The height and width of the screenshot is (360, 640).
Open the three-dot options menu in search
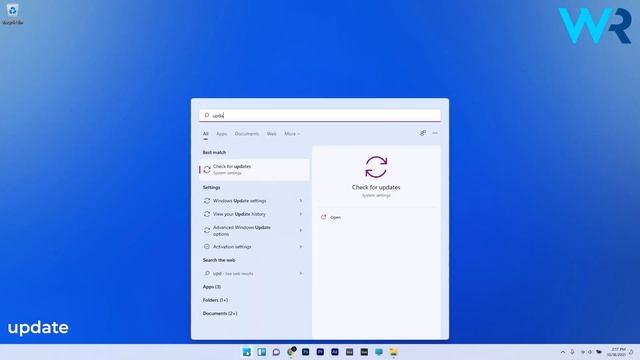tap(435, 133)
